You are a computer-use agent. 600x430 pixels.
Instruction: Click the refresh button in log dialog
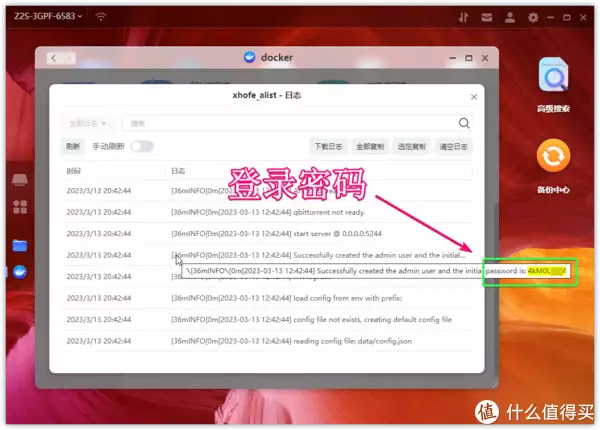pyautogui.click(x=73, y=147)
